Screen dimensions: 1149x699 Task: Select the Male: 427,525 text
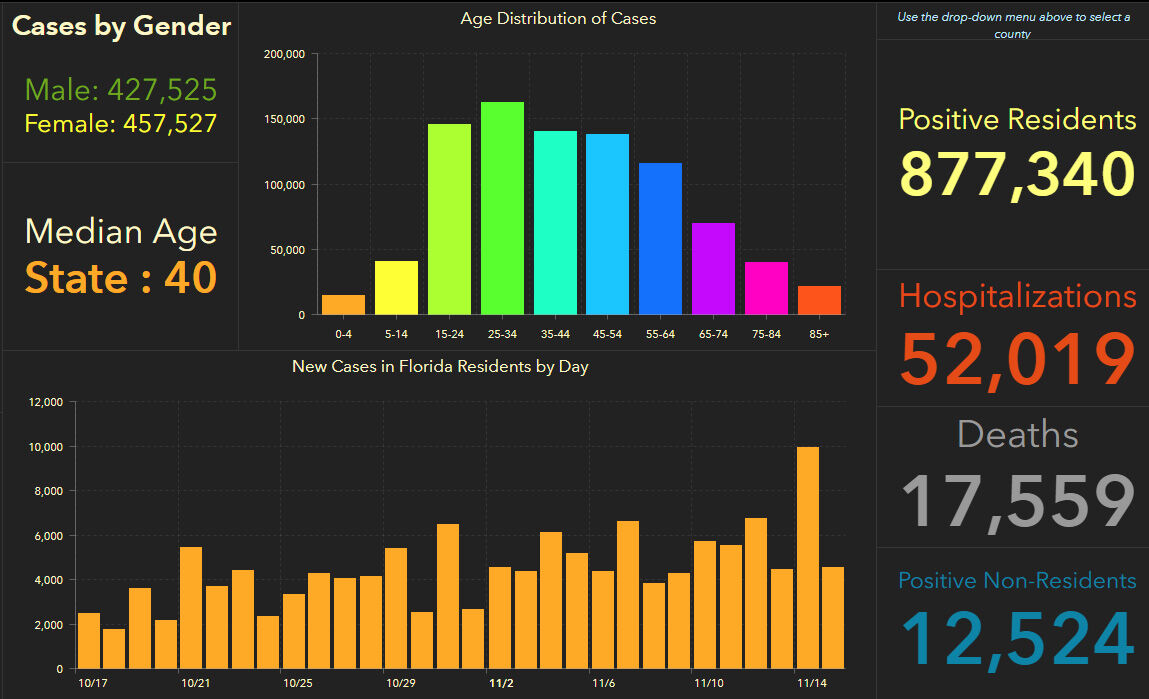point(121,90)
